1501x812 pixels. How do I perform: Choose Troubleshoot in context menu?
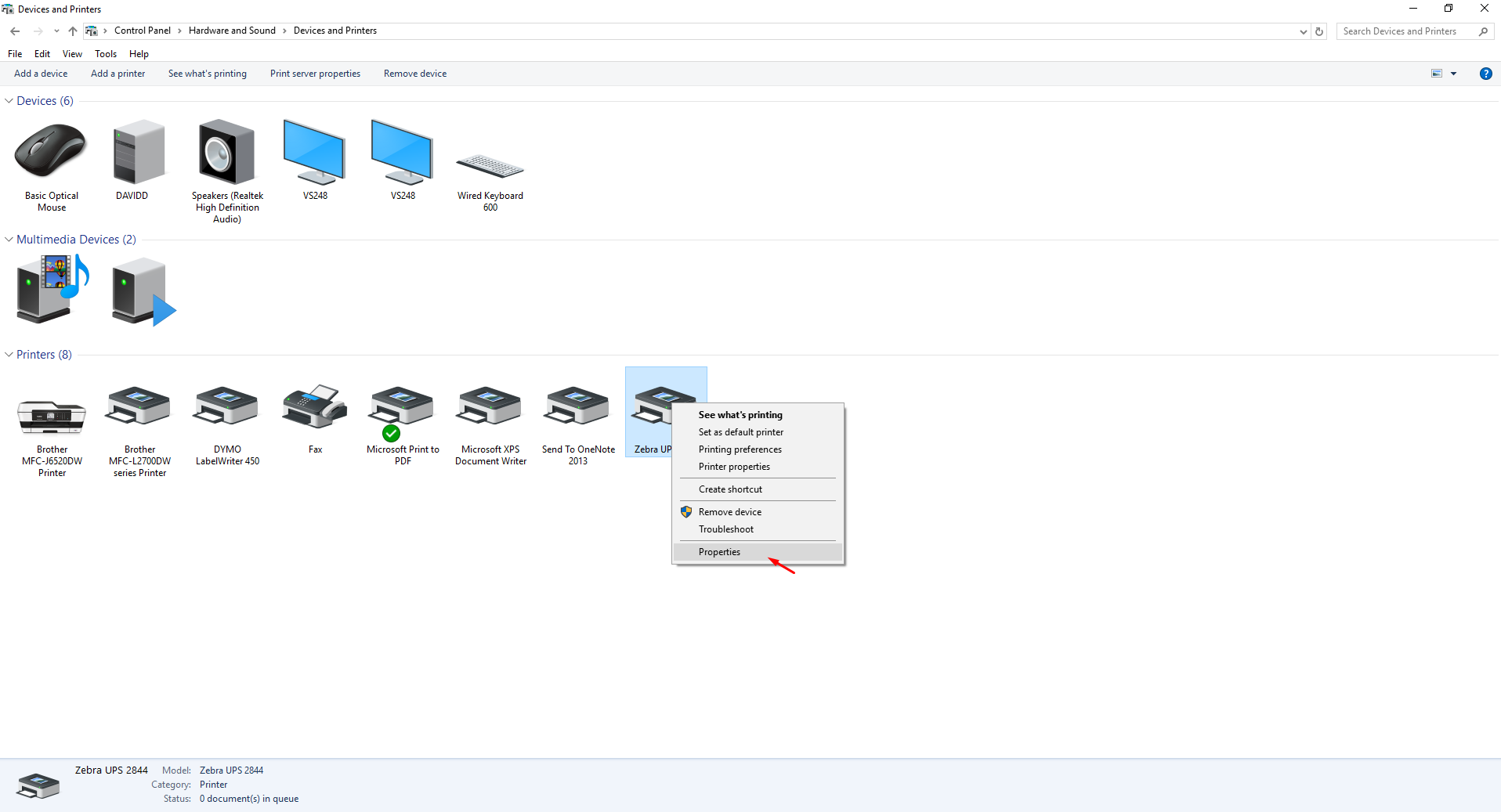[758, 529]
